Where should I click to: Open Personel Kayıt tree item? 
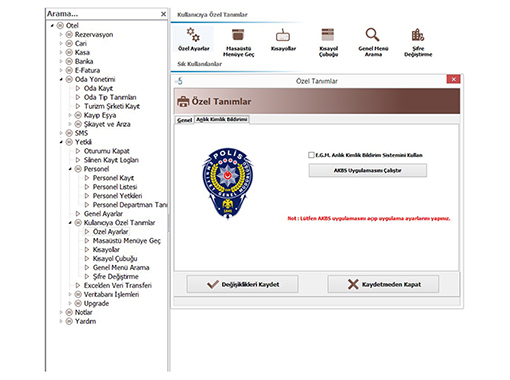click(113, 178)
